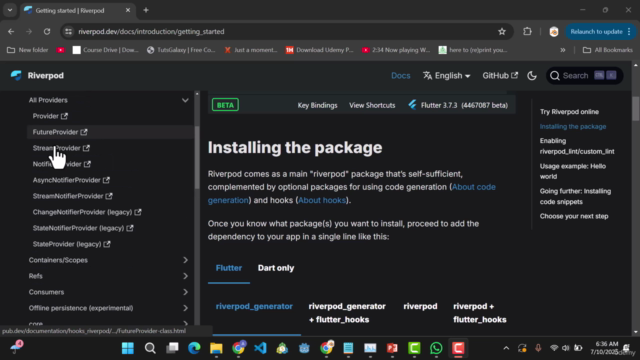
Task: Open Key Bindings in DartPad bar
Action: (x=317, y=105)
